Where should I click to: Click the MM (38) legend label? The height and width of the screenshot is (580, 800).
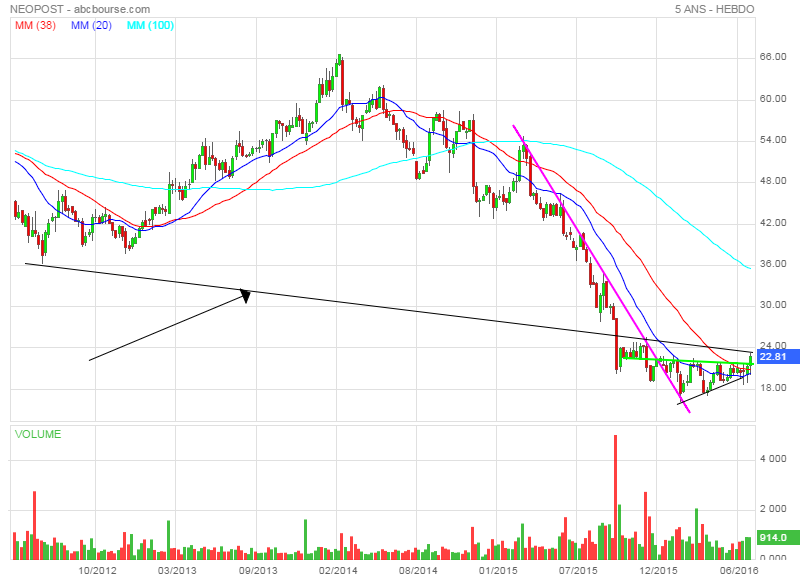[36, 25]
